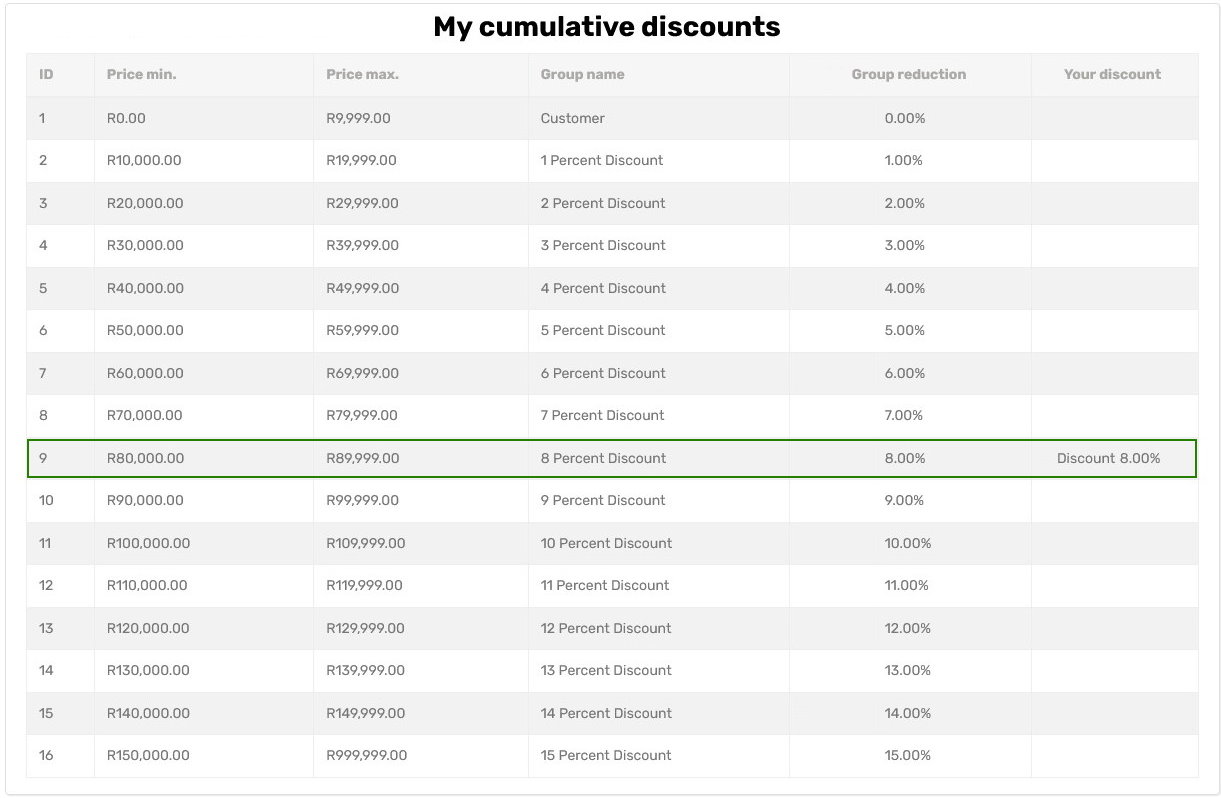This screenshot has height=798, width=1221.
Task: Click the 6.00% reduction value
Action: tap(905, 373)
